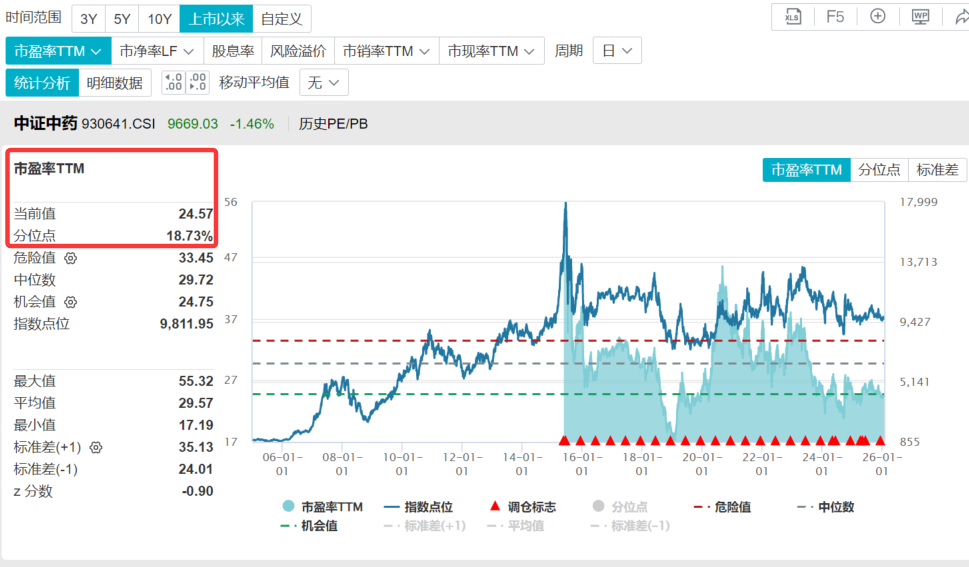Click the increase decimal places icon
969x567 pixels.
coord(198,82)
